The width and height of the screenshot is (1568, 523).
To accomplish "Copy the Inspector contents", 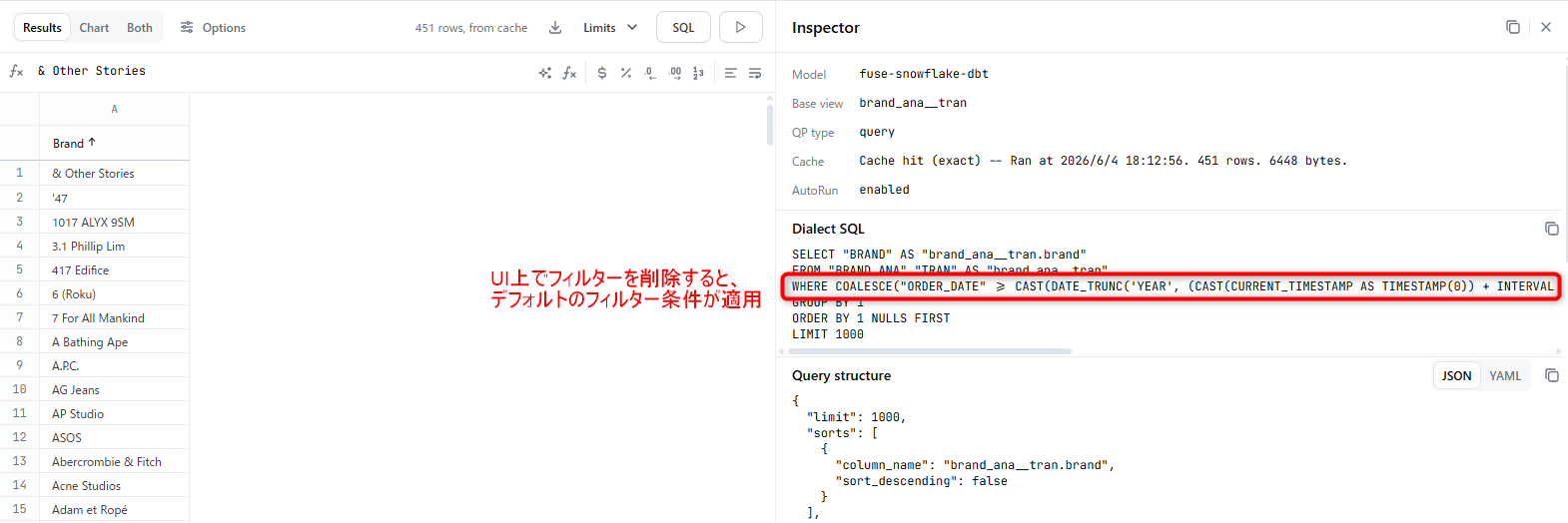I will (x=1513, y=27).
